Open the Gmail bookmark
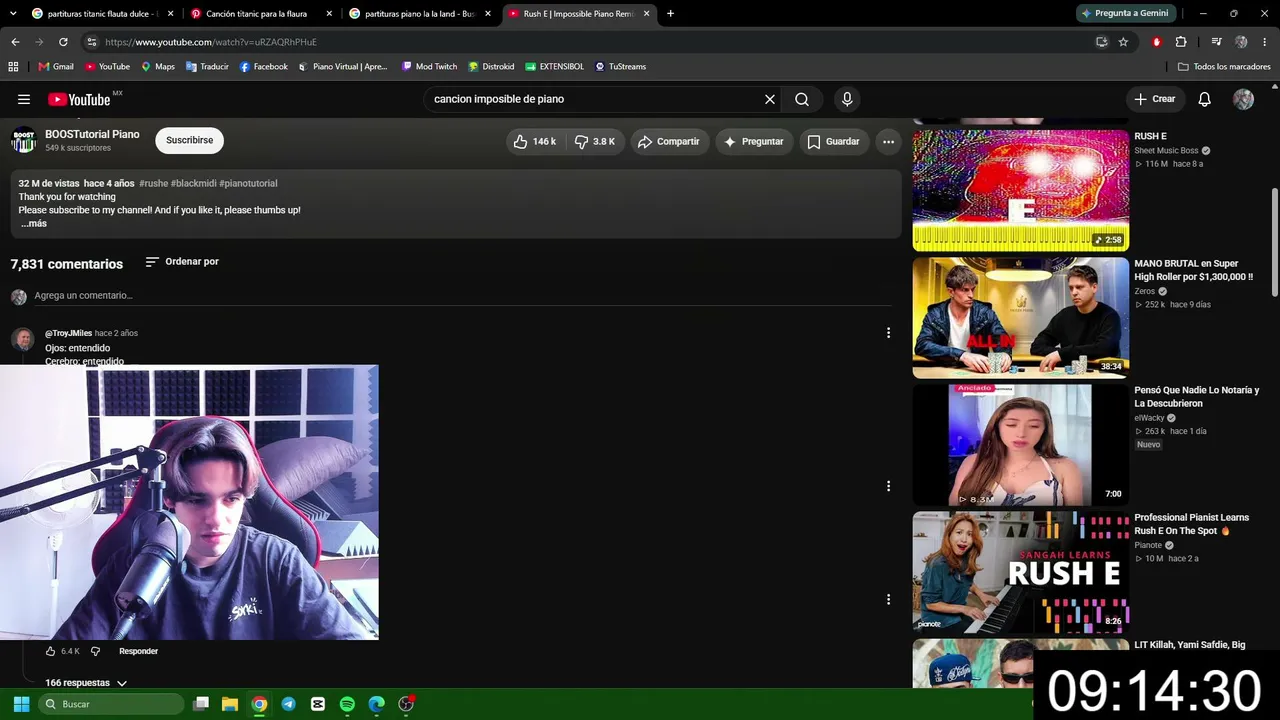The image size is (1280, 720). tap(56, 67)
